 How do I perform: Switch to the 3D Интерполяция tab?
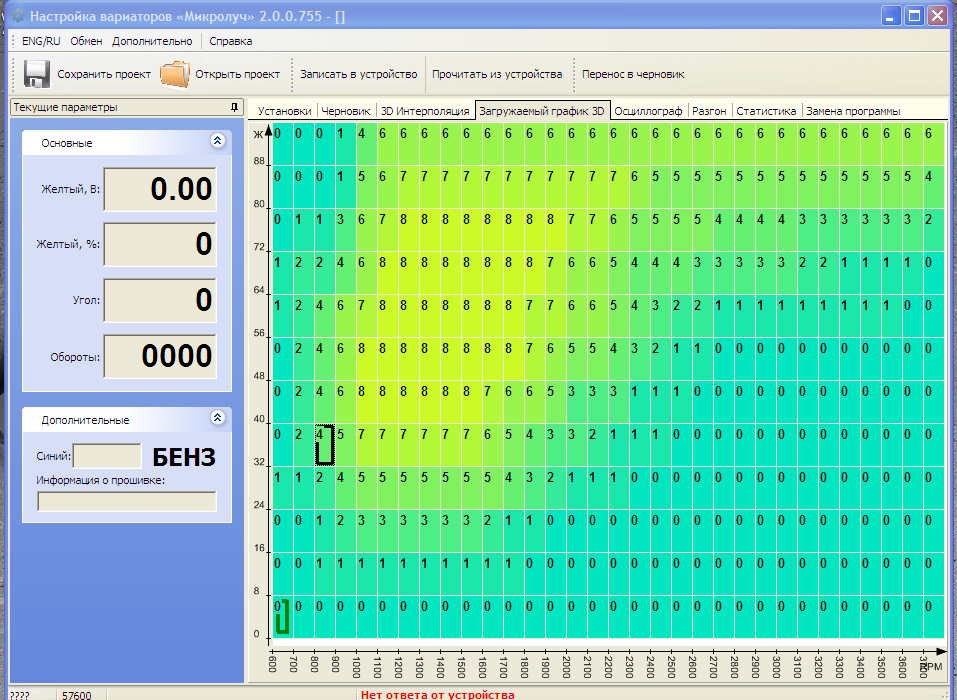(425, 111)
